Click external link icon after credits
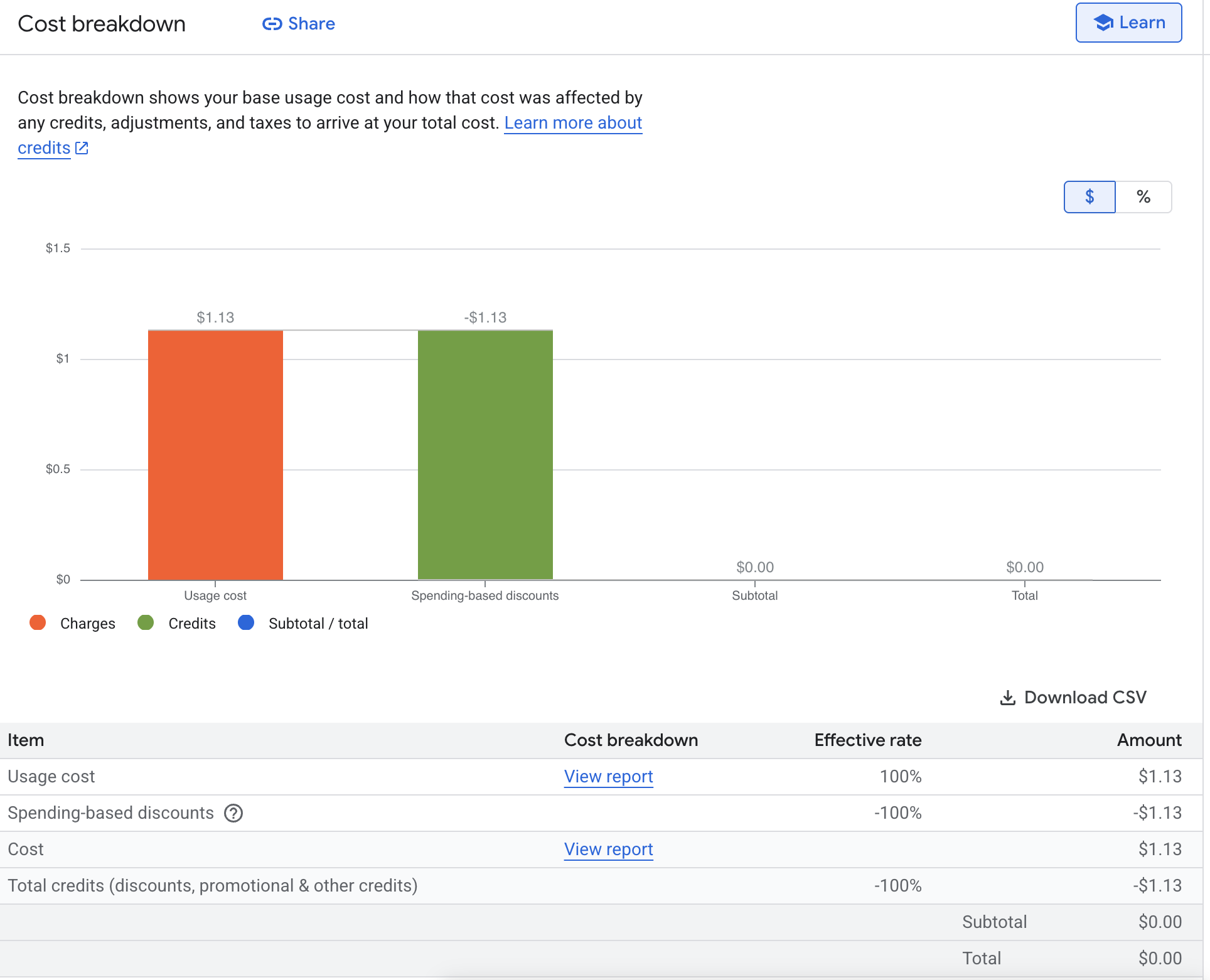Image resolution: width=1210 pixels, height=980 pixels. coord(82,148)
